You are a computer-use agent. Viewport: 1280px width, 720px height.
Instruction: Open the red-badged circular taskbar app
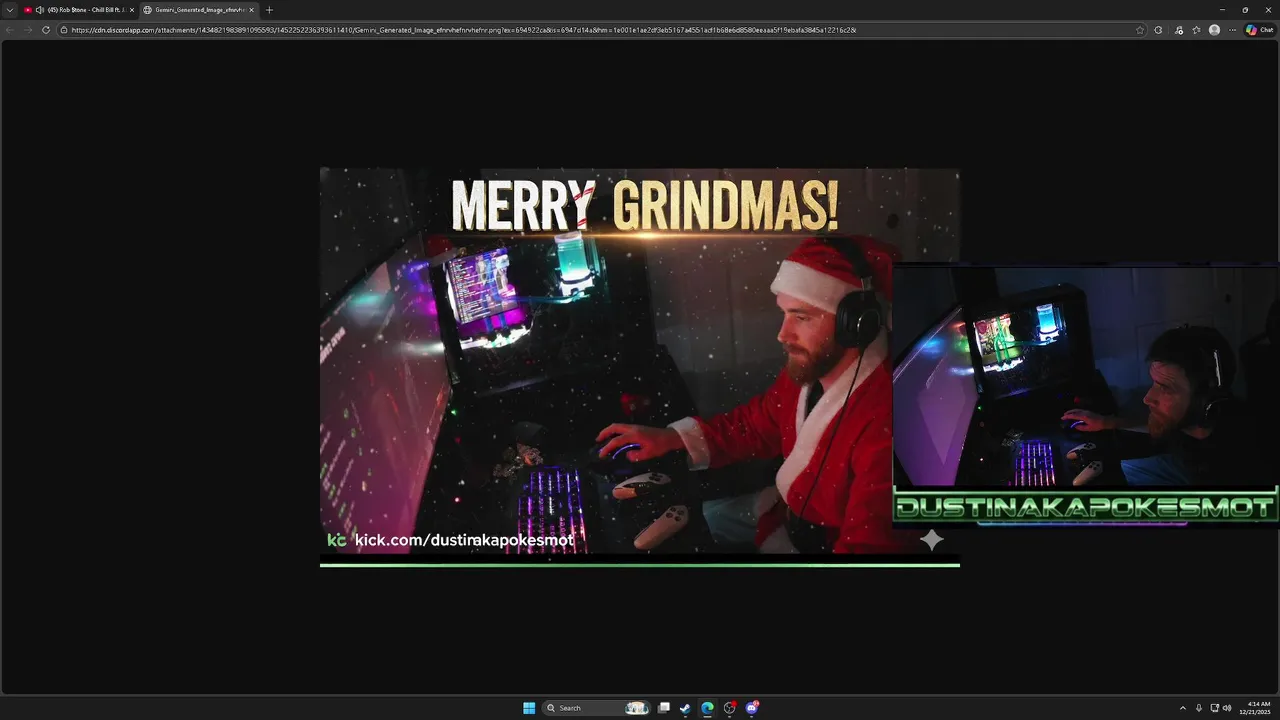tap(730, 708)
